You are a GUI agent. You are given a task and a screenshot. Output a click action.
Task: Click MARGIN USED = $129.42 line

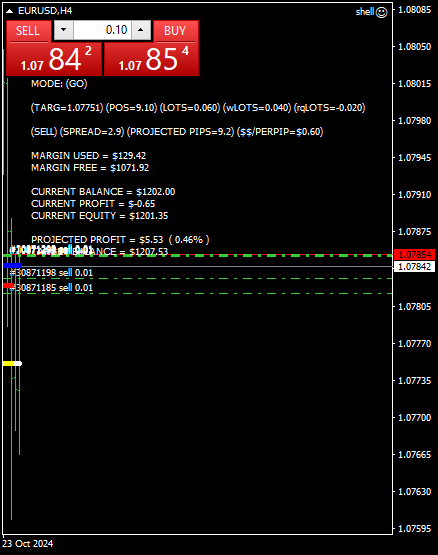pyautogui.click(x=89, y=156)
